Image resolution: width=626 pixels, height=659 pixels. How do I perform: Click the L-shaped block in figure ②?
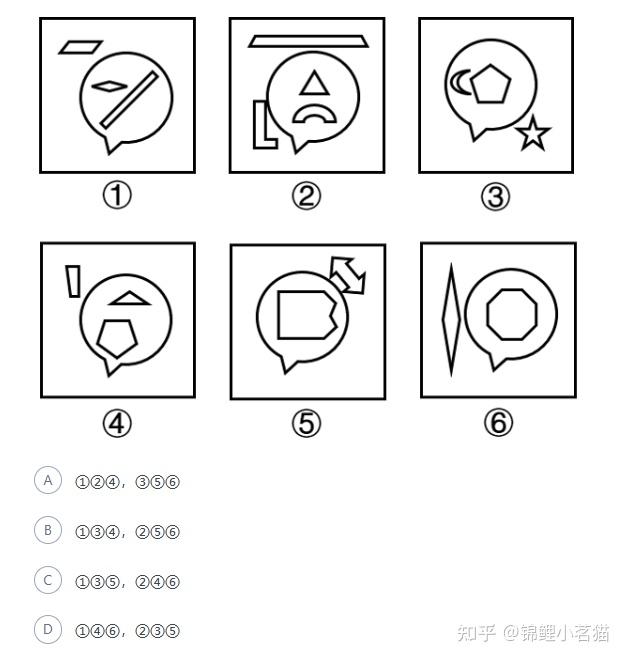point(264,124)
